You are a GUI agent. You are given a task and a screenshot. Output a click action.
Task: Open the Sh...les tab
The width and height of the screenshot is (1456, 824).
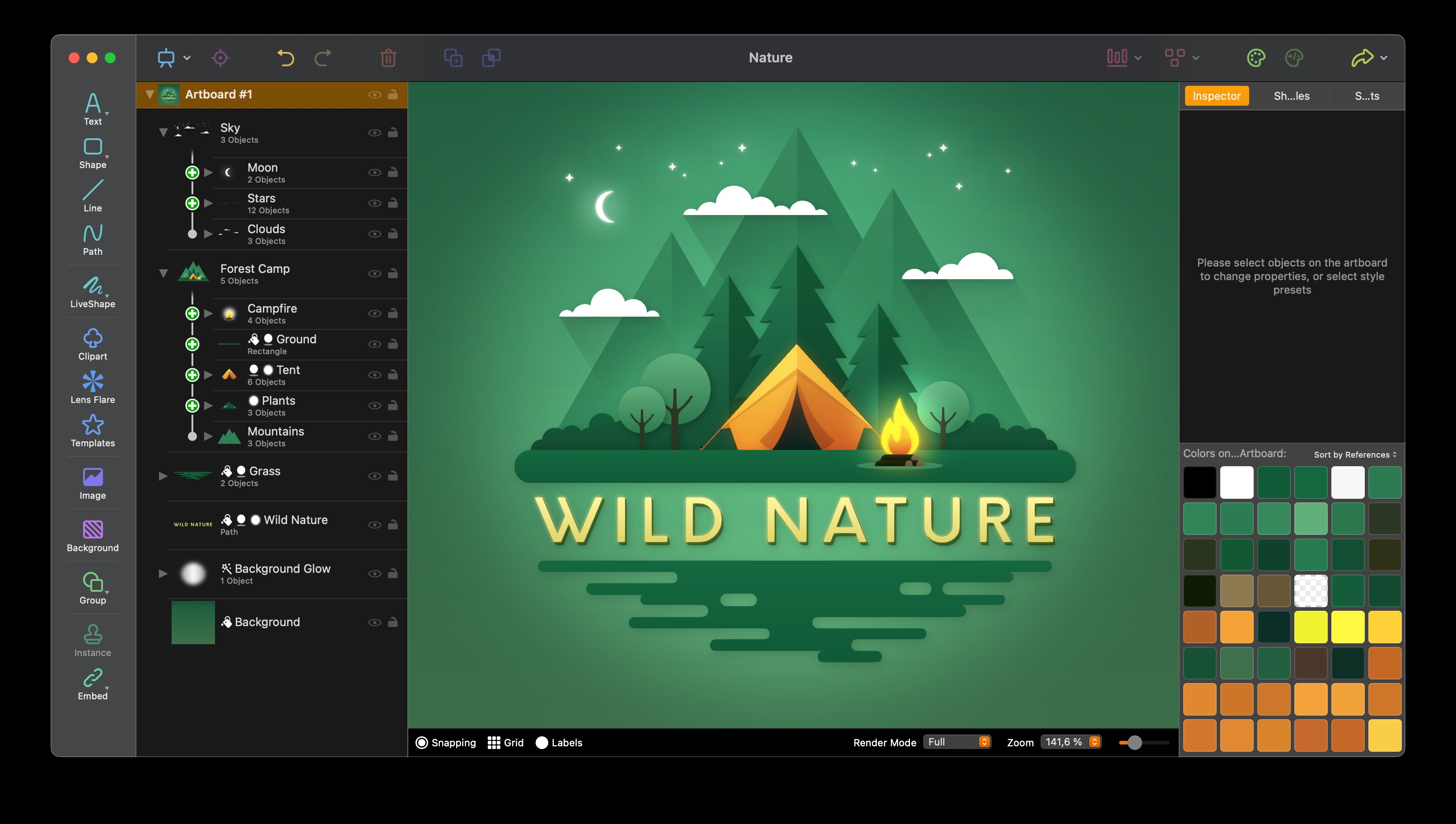click(1292, 96)
